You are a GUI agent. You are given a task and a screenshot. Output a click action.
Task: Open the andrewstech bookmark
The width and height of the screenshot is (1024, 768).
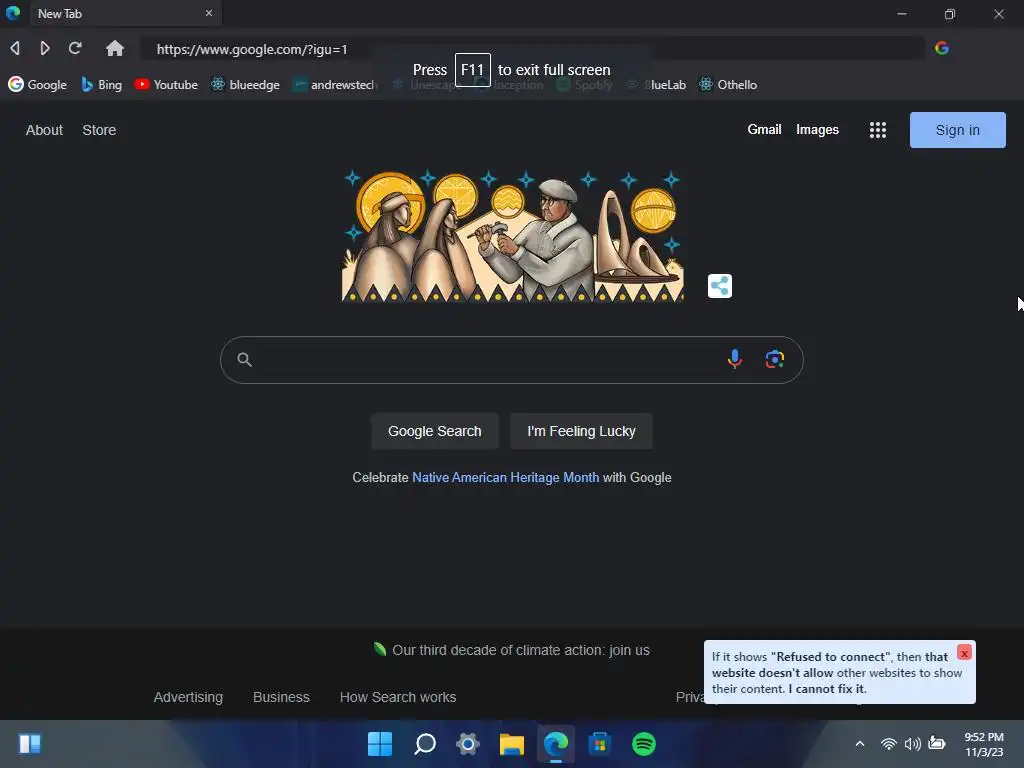tap(334, 84)
